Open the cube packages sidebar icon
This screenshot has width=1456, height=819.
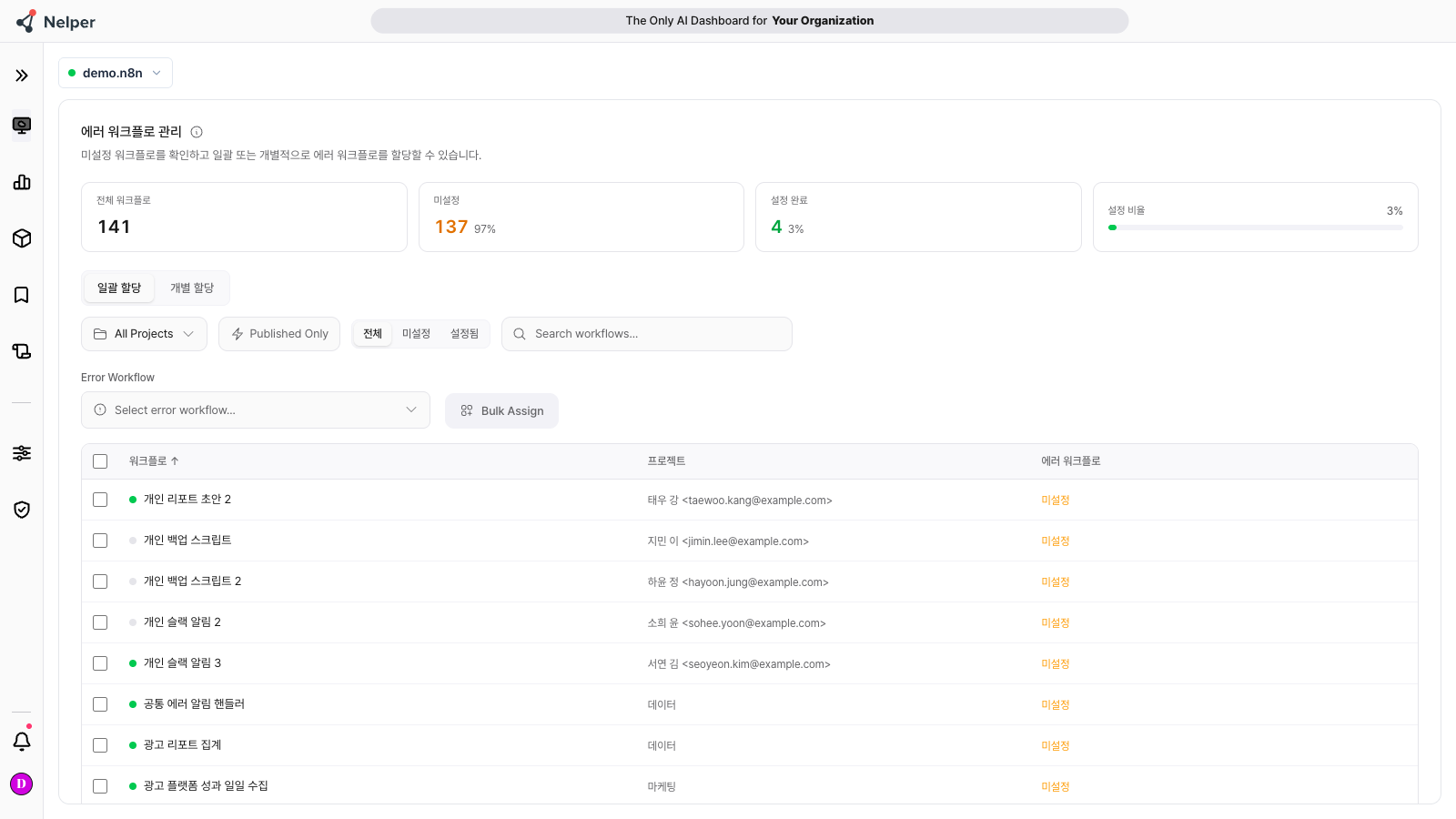tap(22, 238)
